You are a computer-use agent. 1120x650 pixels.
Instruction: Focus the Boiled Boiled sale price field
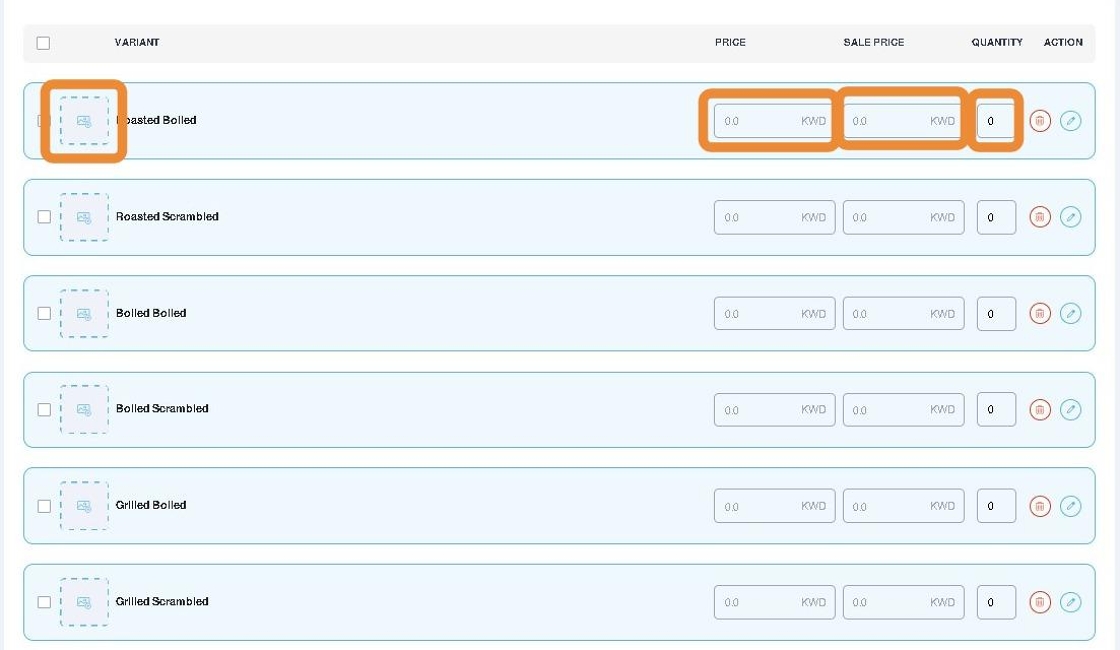pyautogui.click(x=904, y=314)
